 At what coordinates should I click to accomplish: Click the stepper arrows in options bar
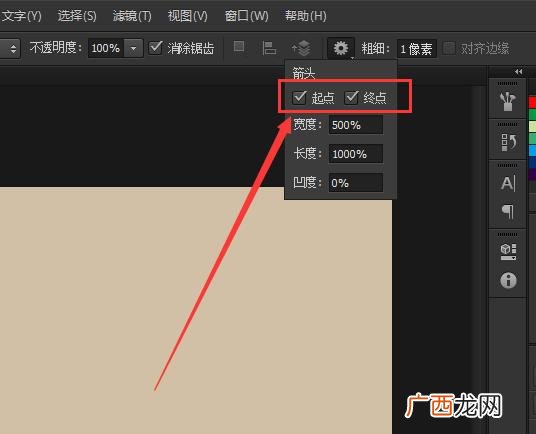[13, 49]
